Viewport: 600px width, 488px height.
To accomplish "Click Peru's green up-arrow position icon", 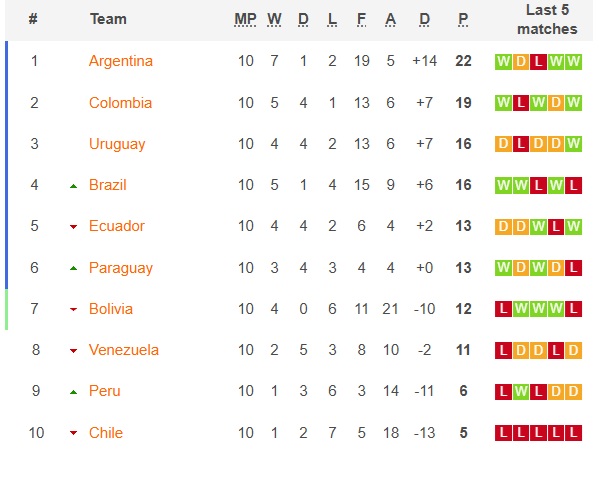I will coord(73,392).
